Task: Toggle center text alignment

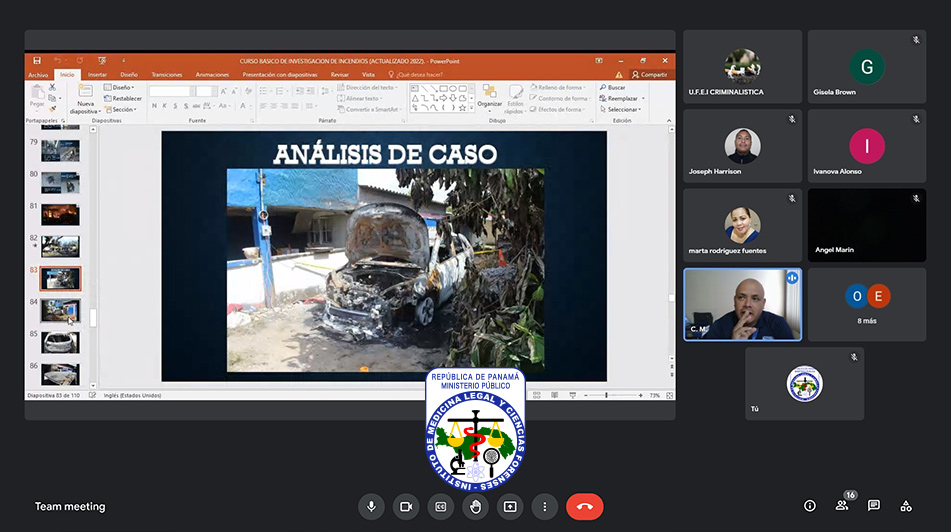Action: point(274,106)
